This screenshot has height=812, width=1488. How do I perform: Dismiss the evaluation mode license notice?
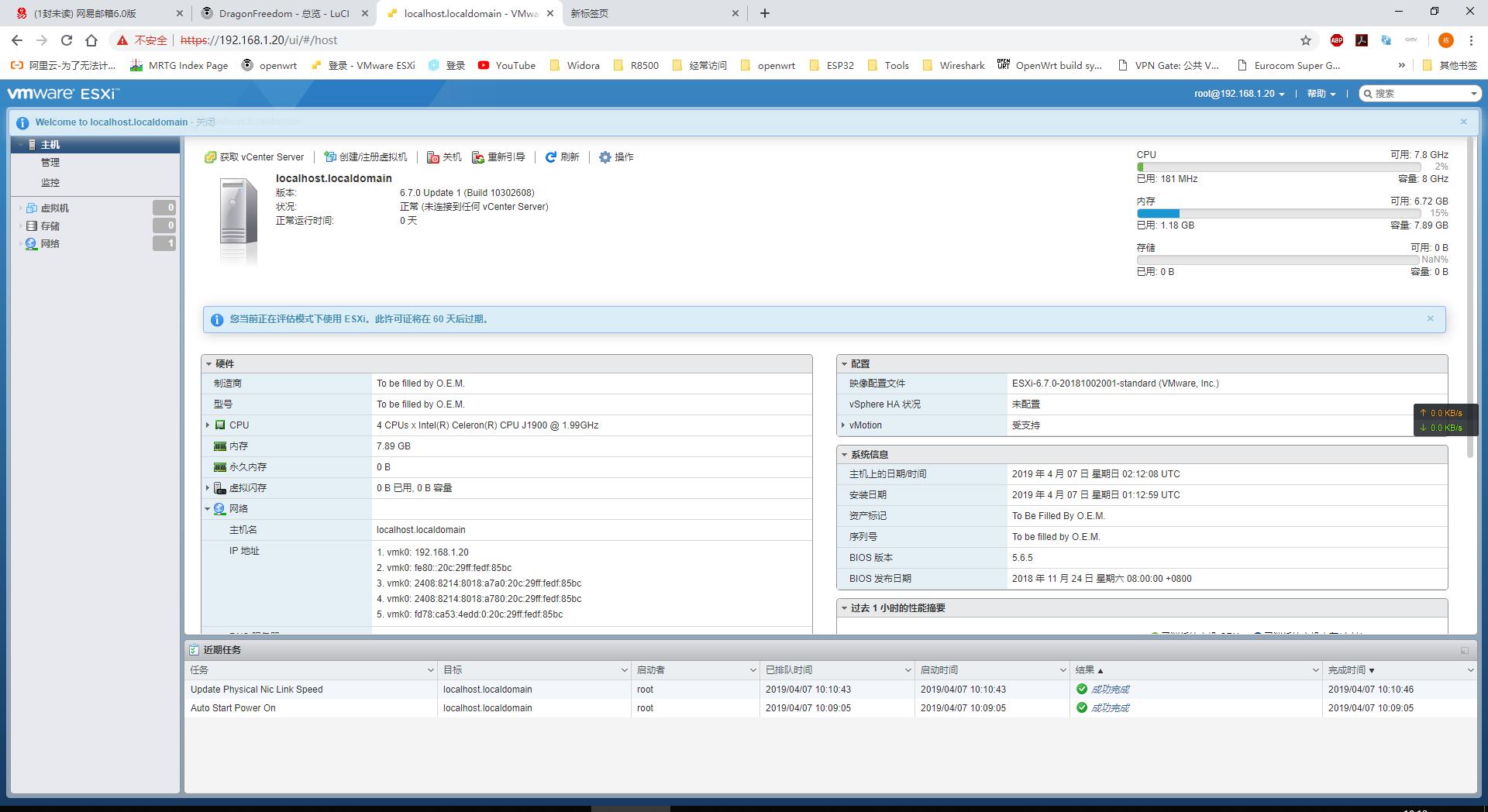[x=1430, y=318]
